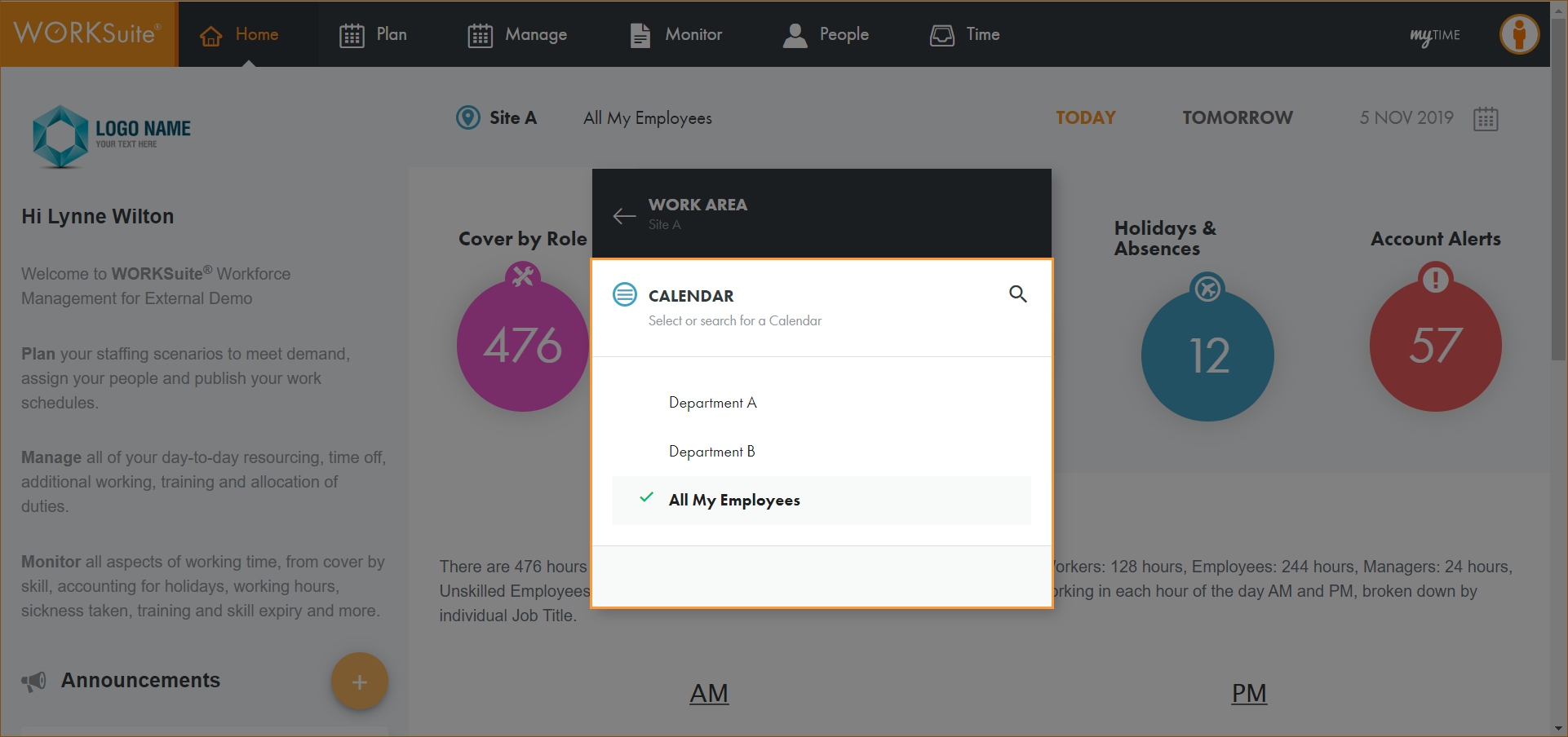Select Department B calendar
This screenshot has height=737, width=1568.
point(711,452)
